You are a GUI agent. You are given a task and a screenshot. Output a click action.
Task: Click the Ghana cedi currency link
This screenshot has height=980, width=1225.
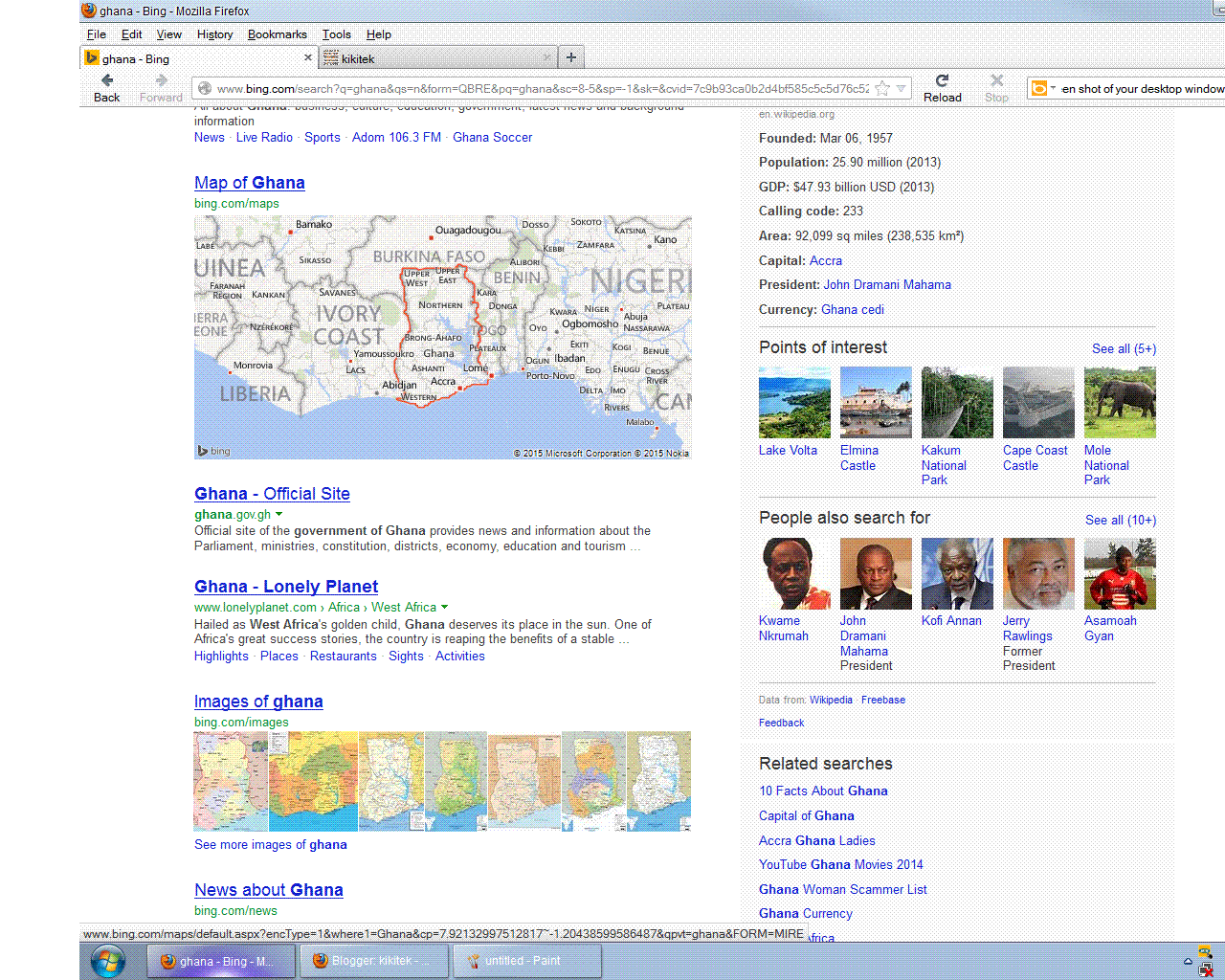point(853,310)
